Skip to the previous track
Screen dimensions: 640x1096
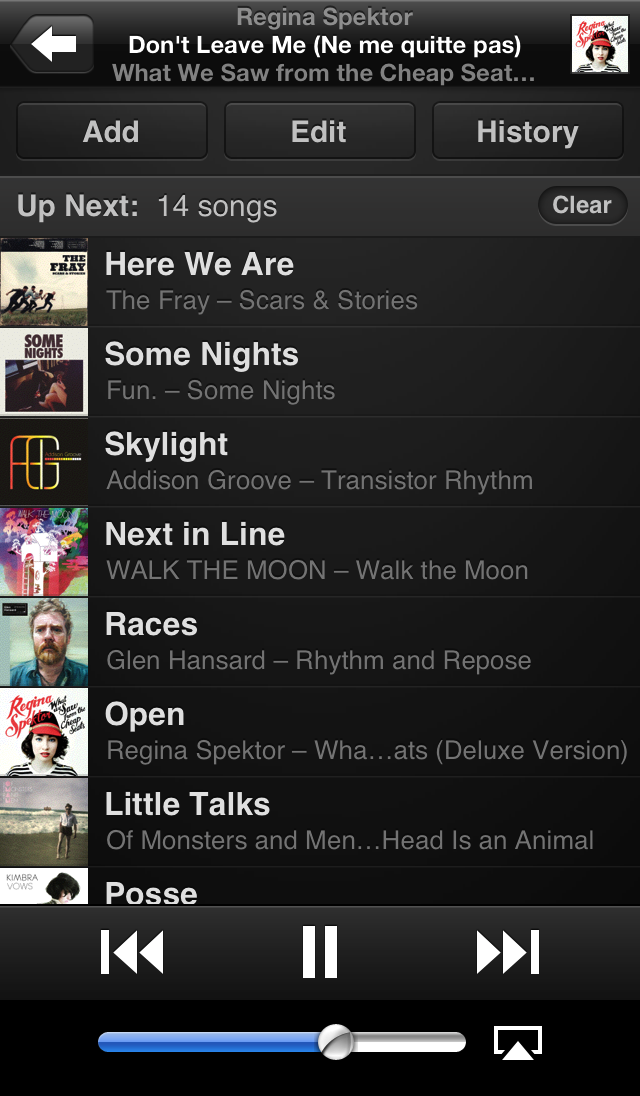[x=132, y=951]
